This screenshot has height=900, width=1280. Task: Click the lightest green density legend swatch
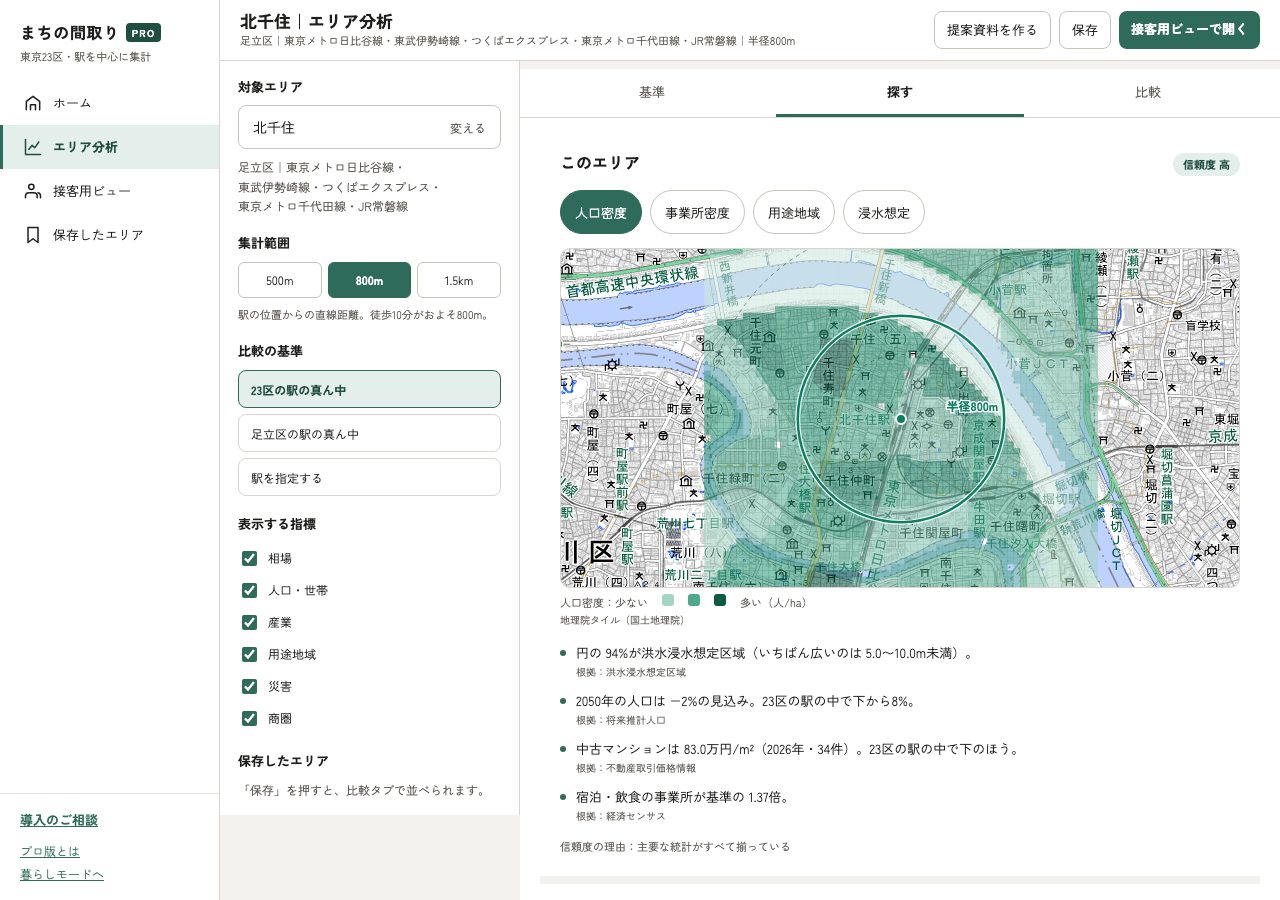click(x=668, y=600)
